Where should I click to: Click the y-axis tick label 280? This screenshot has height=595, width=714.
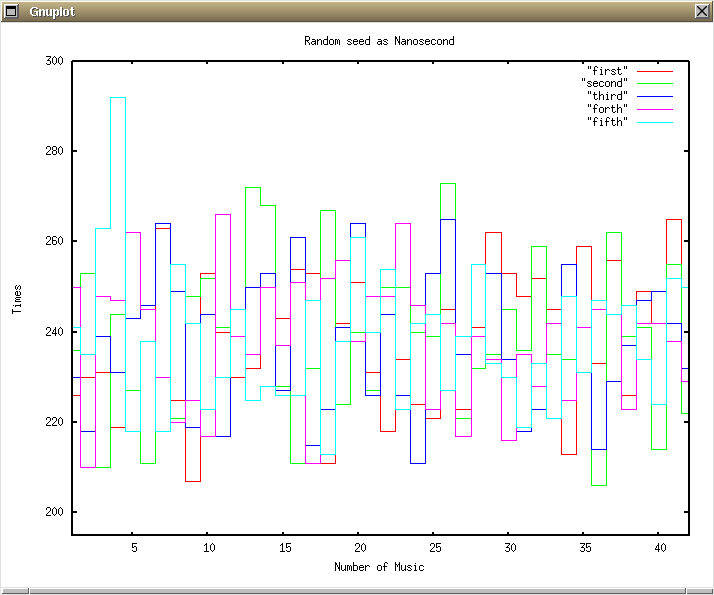(54, 151)
